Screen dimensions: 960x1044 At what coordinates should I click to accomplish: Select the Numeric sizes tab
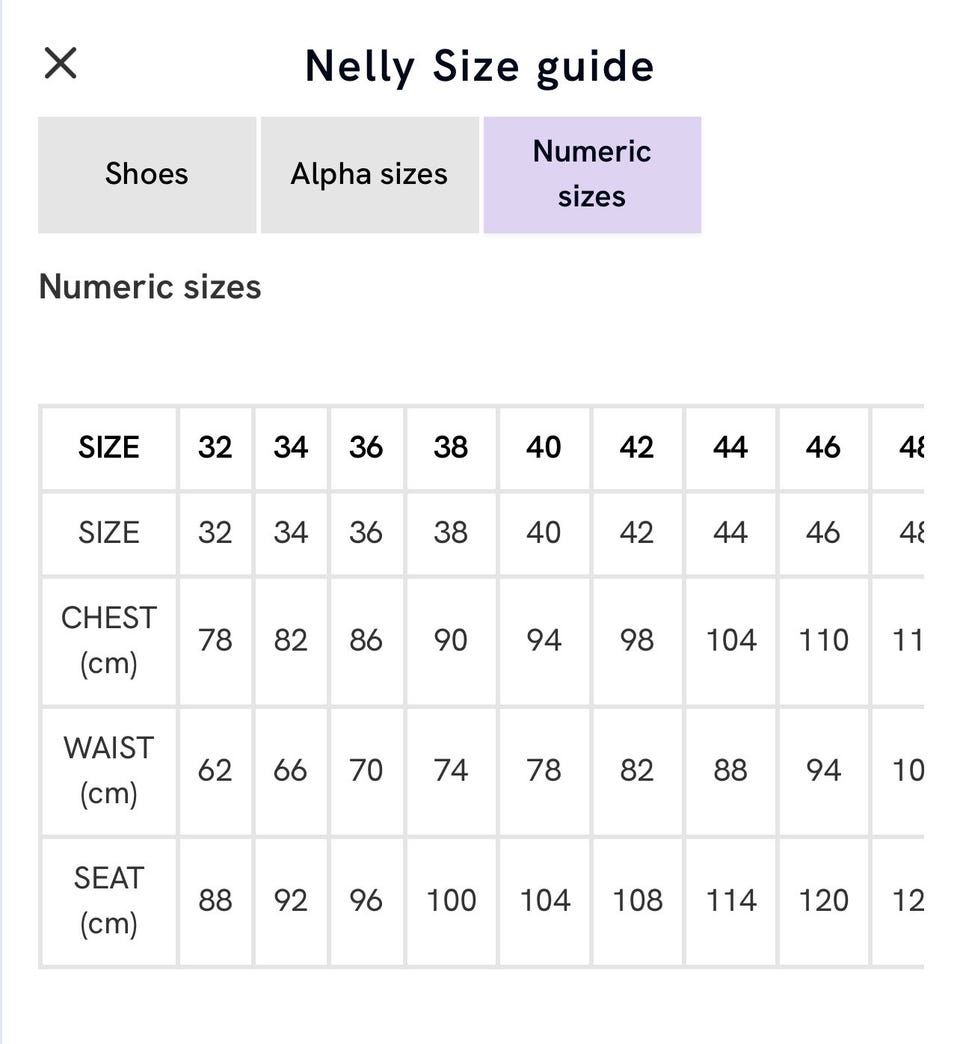[x=592, y=174]
